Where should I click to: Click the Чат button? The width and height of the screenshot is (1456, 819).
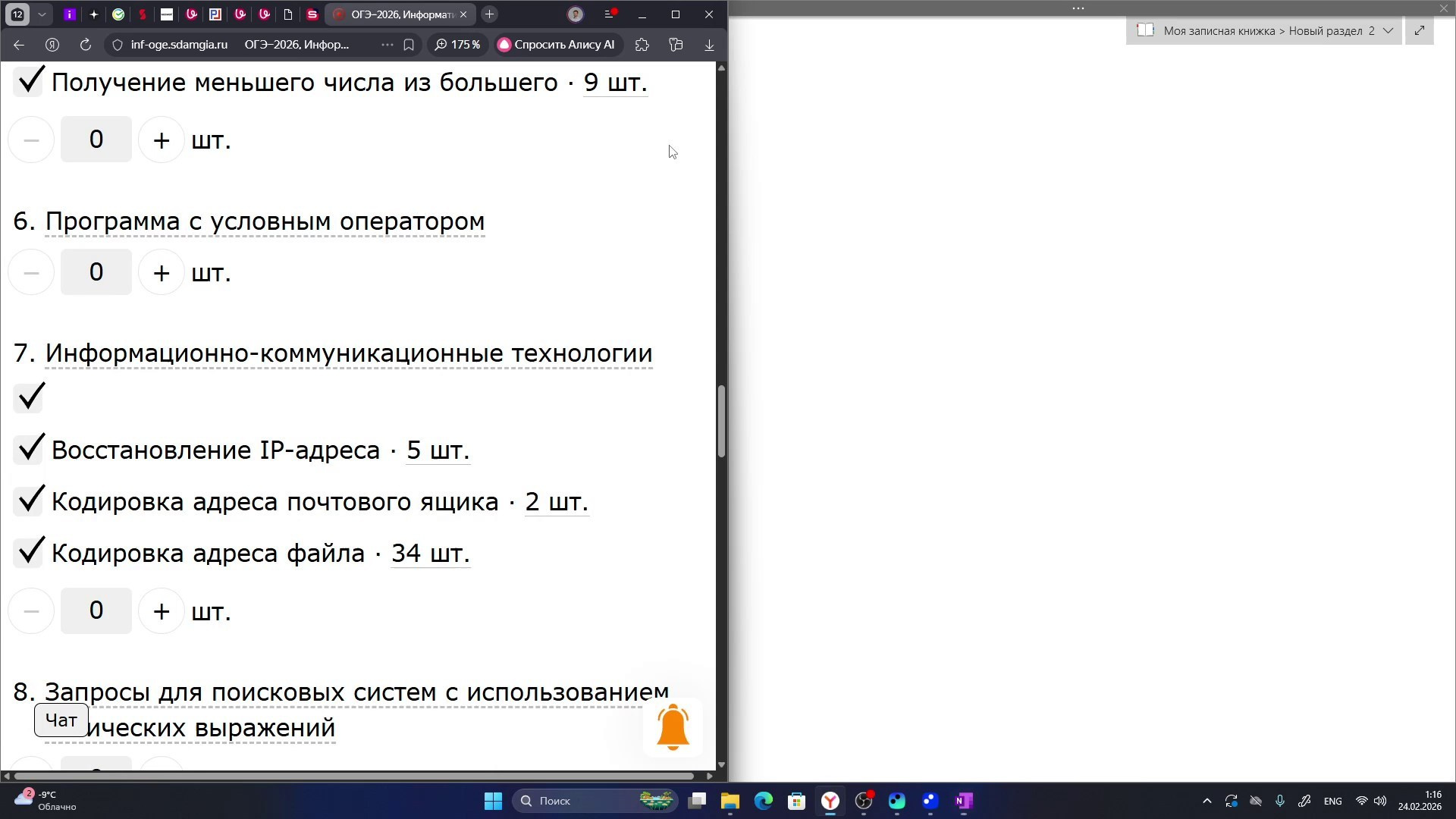(x=61, y=720)
